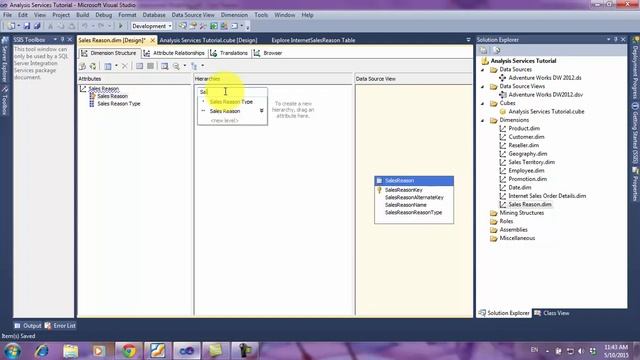Click the green Start play icon

coord(120,26)
